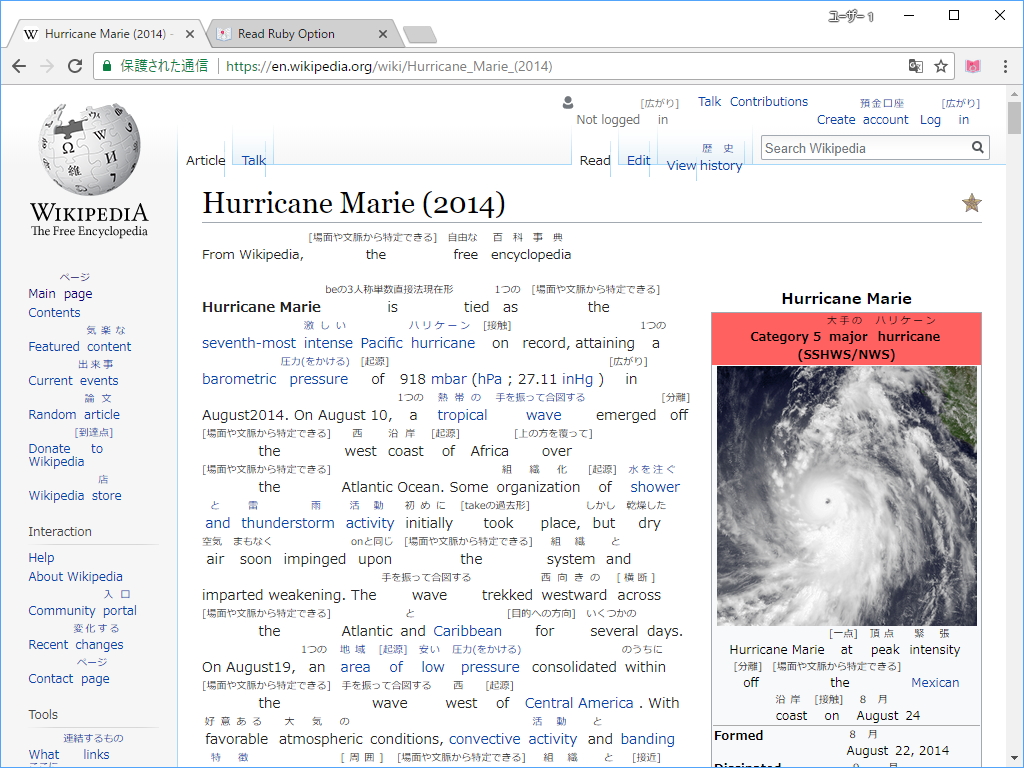Open About Wikipedia link
The width and height of the screenshot is (1024, 768).
click(x=75, y=576)
